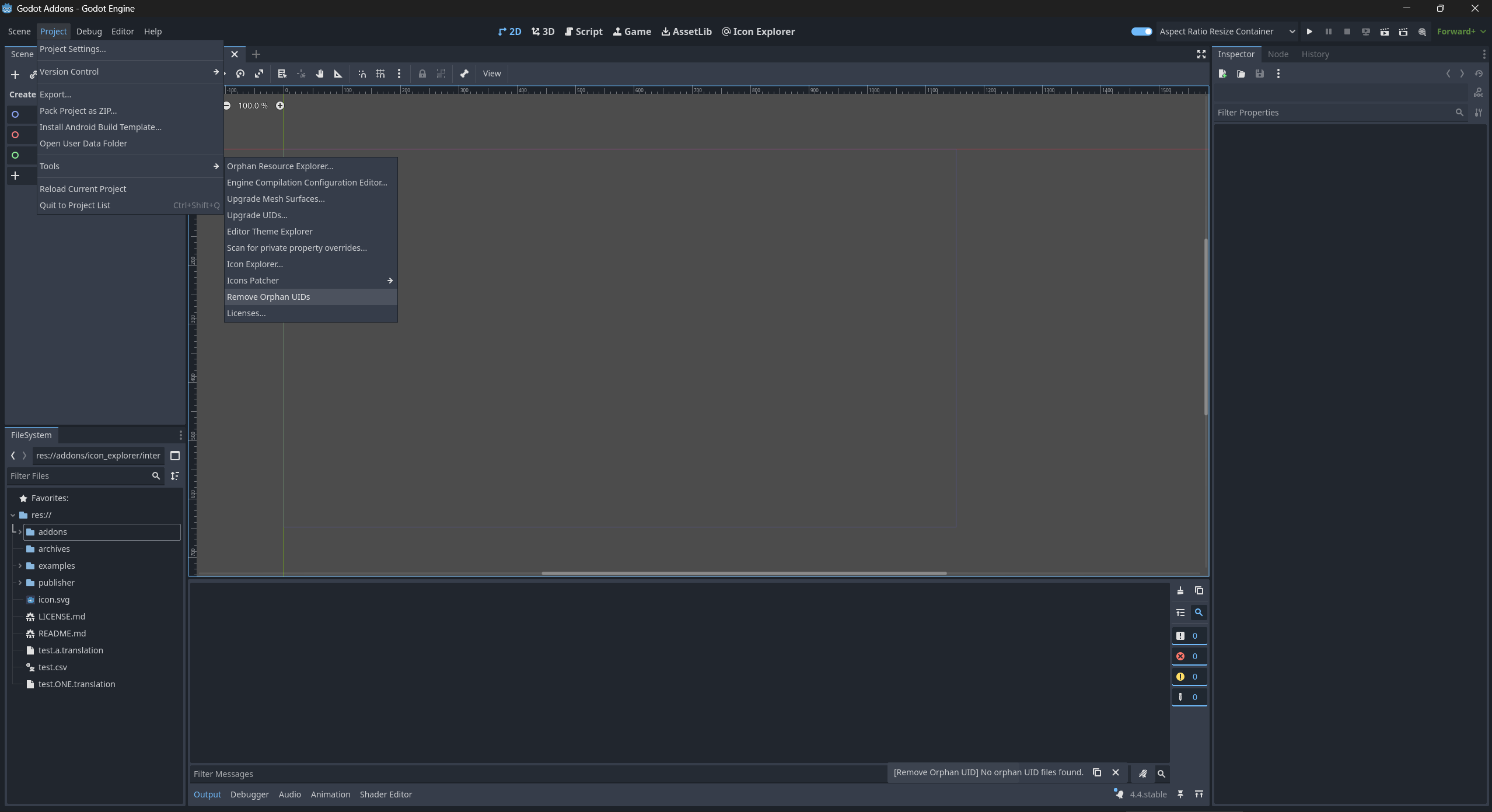
Task: Expand the addons folder
Action: [20, 532]
